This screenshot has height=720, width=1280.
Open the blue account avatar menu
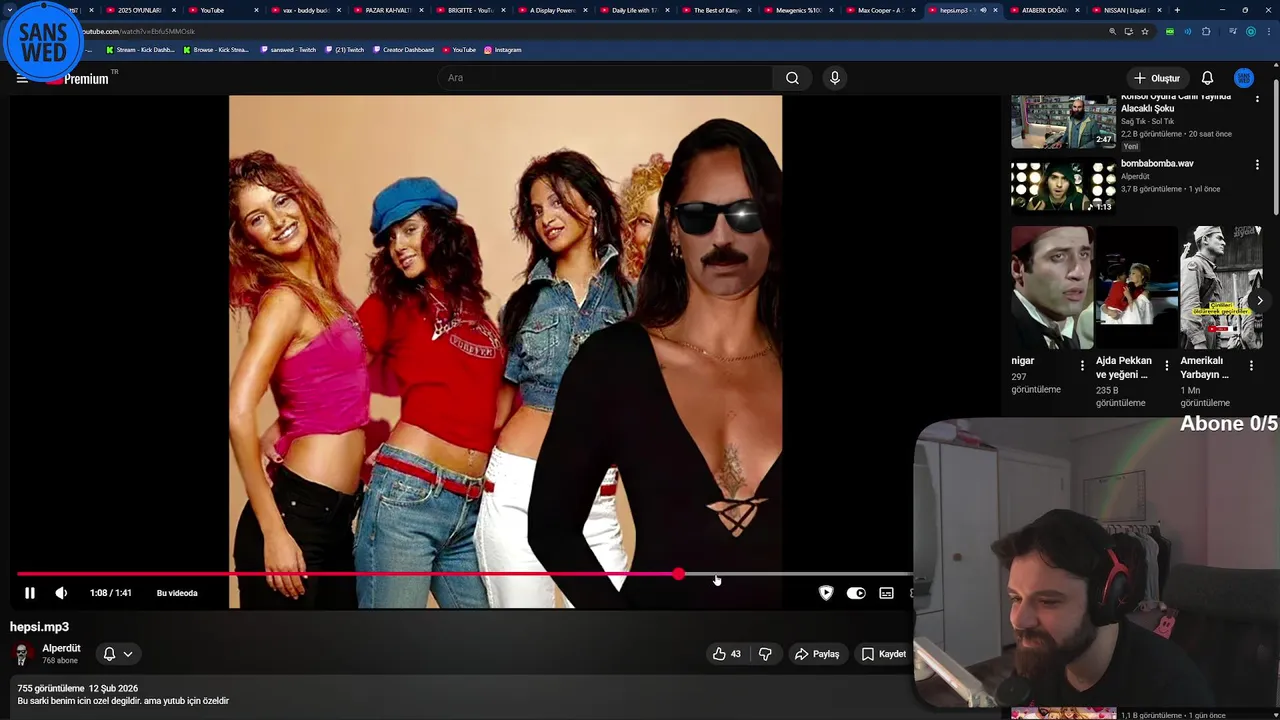coord(1244,78)
